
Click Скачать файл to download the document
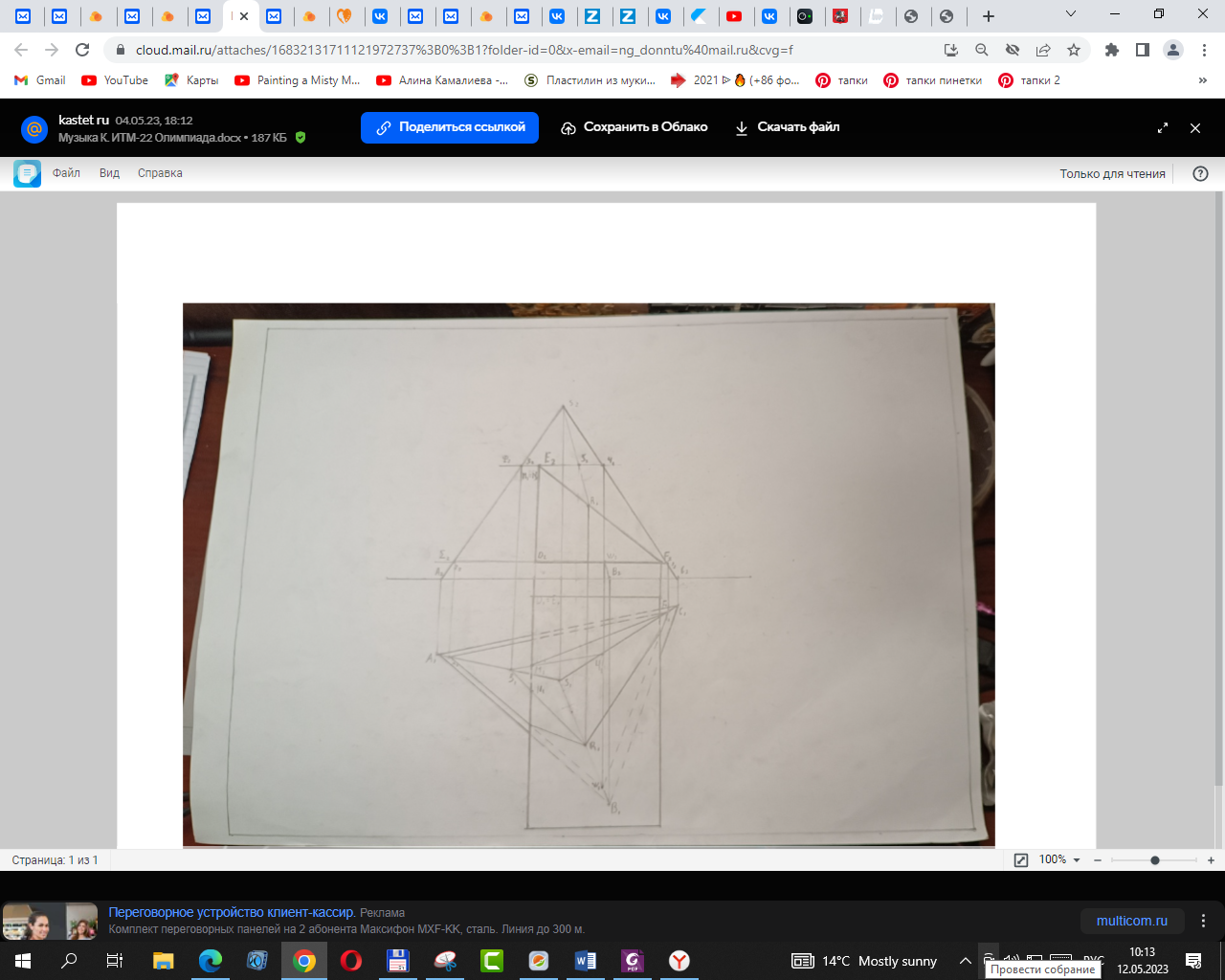[x=787, y=127]
